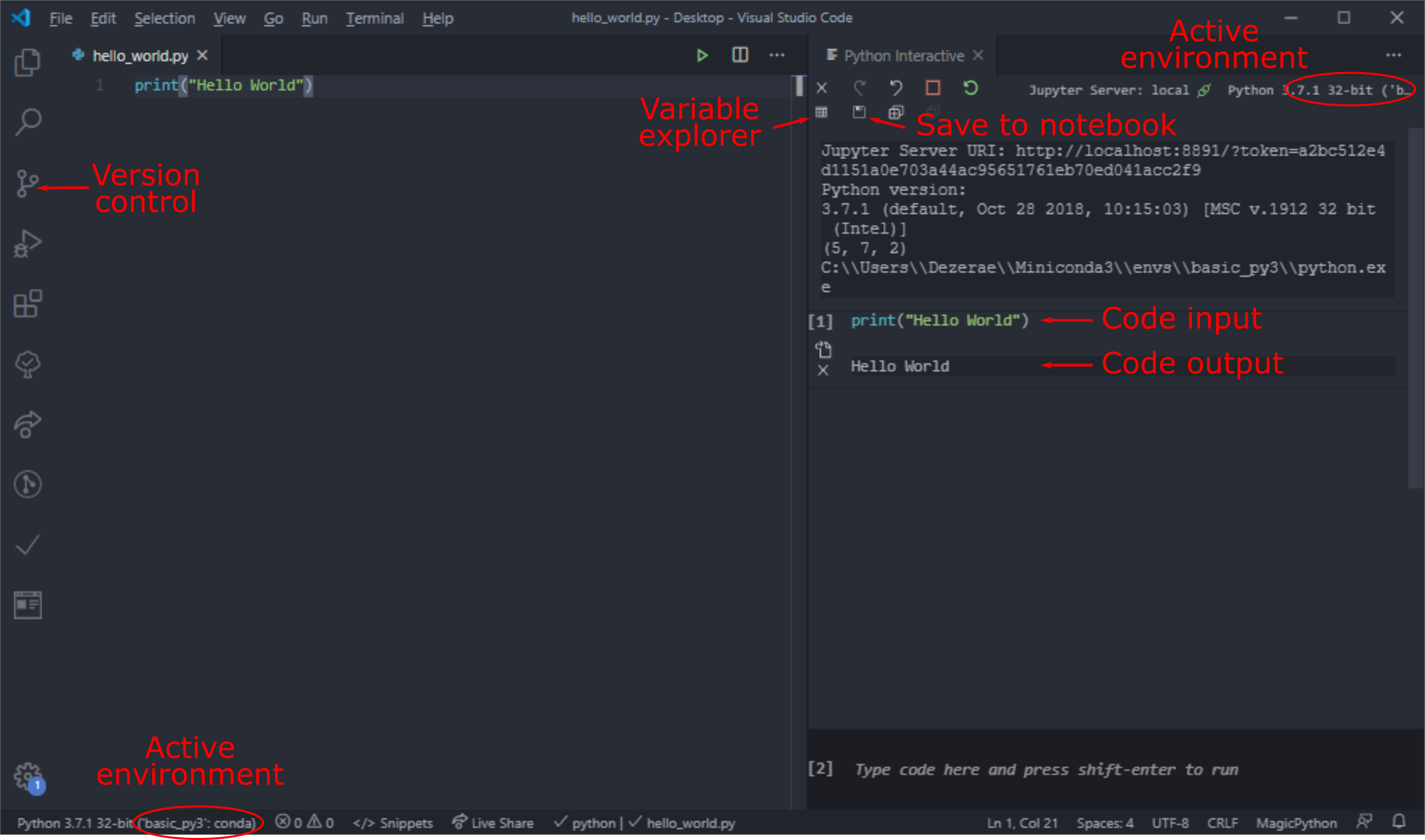Image resolution: width=1425 pixels, height=840 pixels.
Task: Change the UTF-8 file encoding
Action: (x=1170, y=823)
